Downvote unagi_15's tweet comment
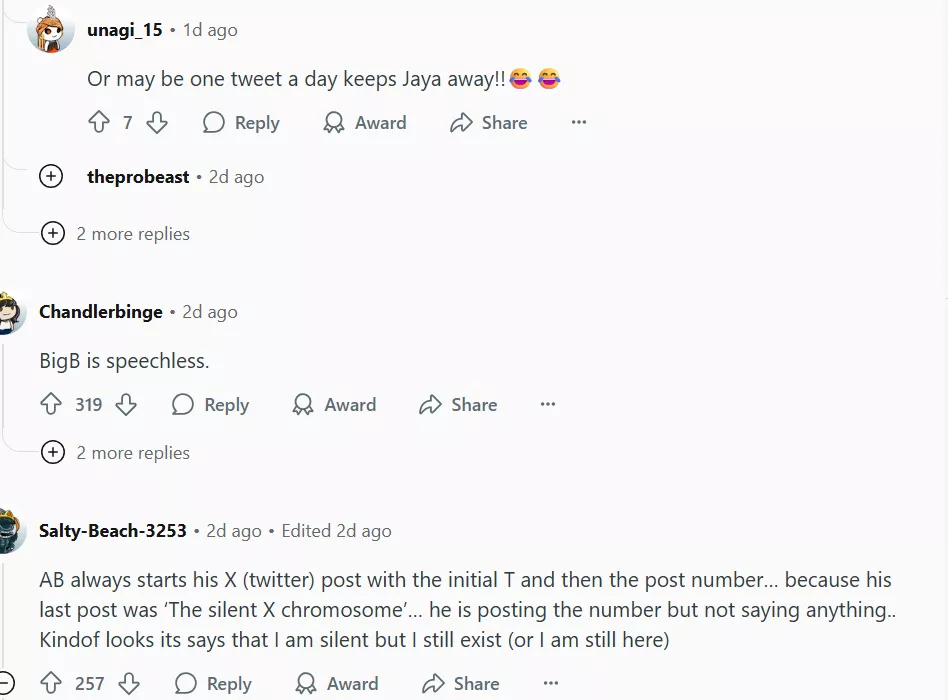948x700 pixels. 157,123
